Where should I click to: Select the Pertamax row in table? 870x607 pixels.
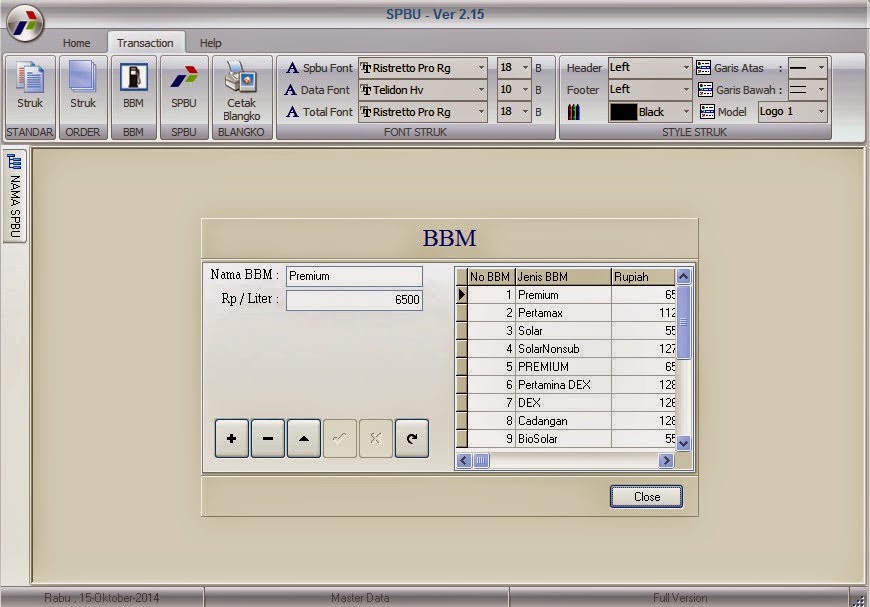tap(566, 313)
